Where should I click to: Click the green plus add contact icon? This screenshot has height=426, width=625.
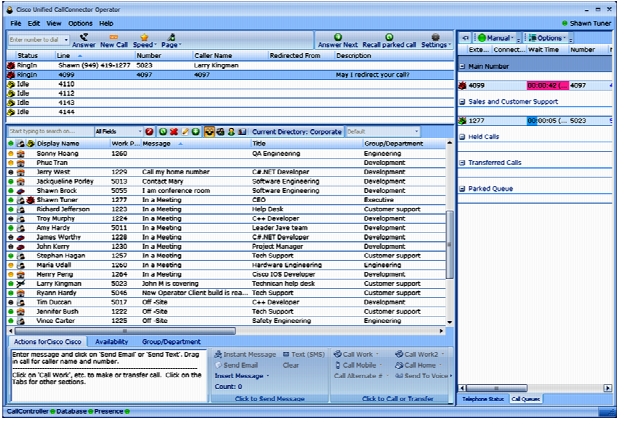pyautogui.click(x=195, y=132)
